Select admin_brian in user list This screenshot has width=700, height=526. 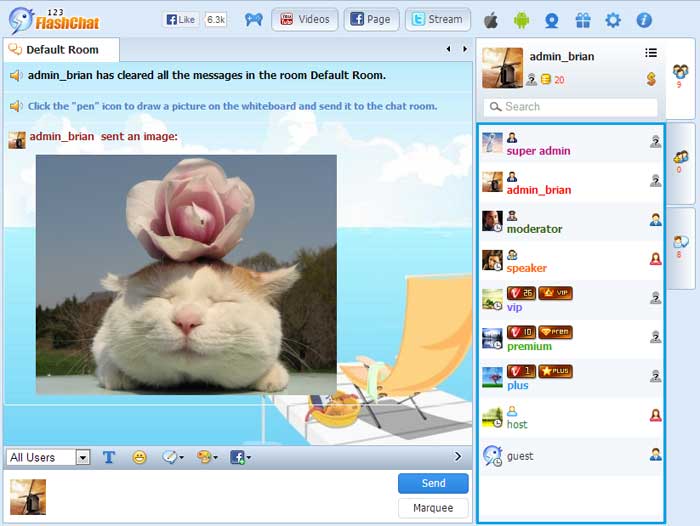[x=571, y=183]
